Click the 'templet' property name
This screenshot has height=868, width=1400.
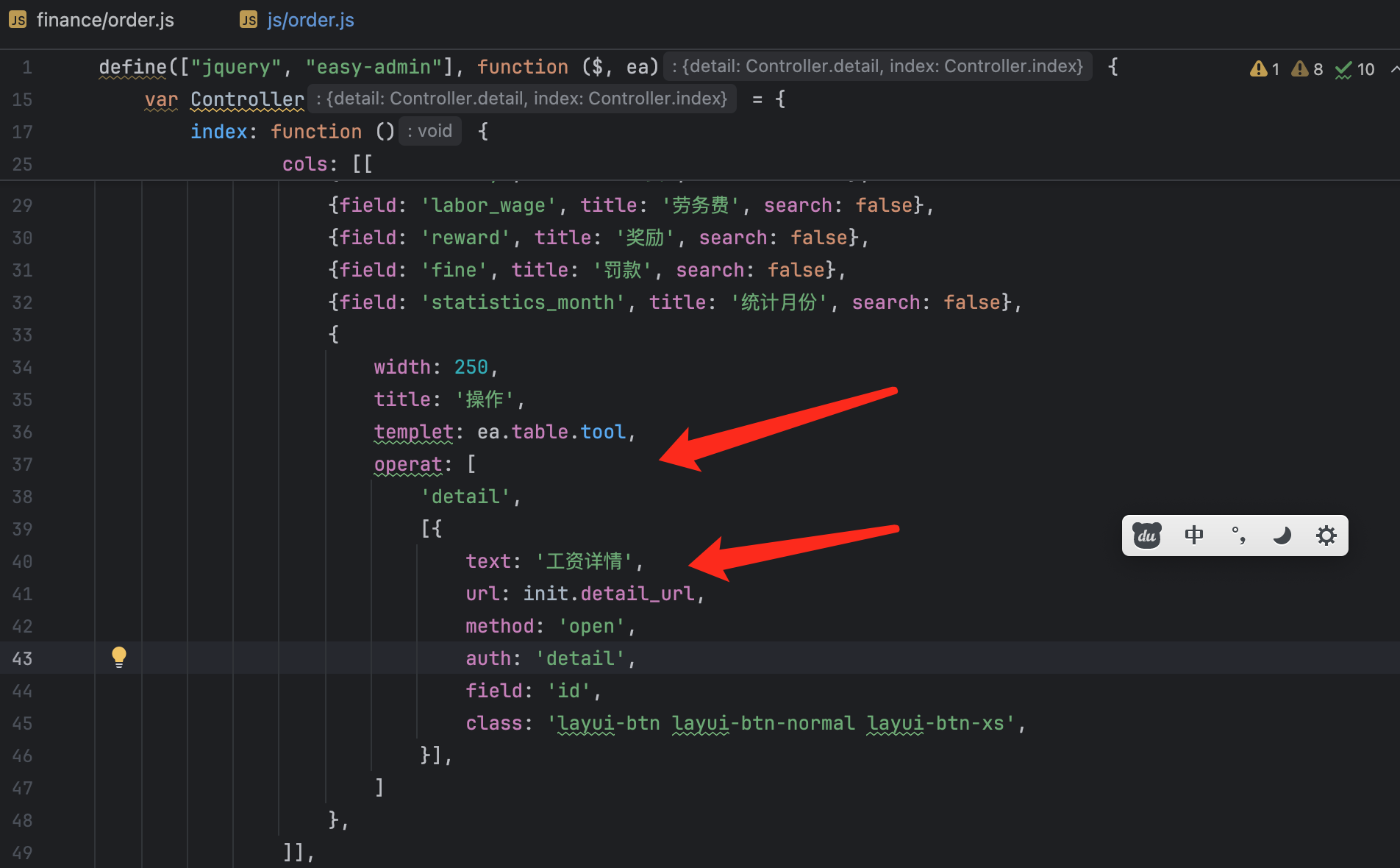[x=414, y=432]
